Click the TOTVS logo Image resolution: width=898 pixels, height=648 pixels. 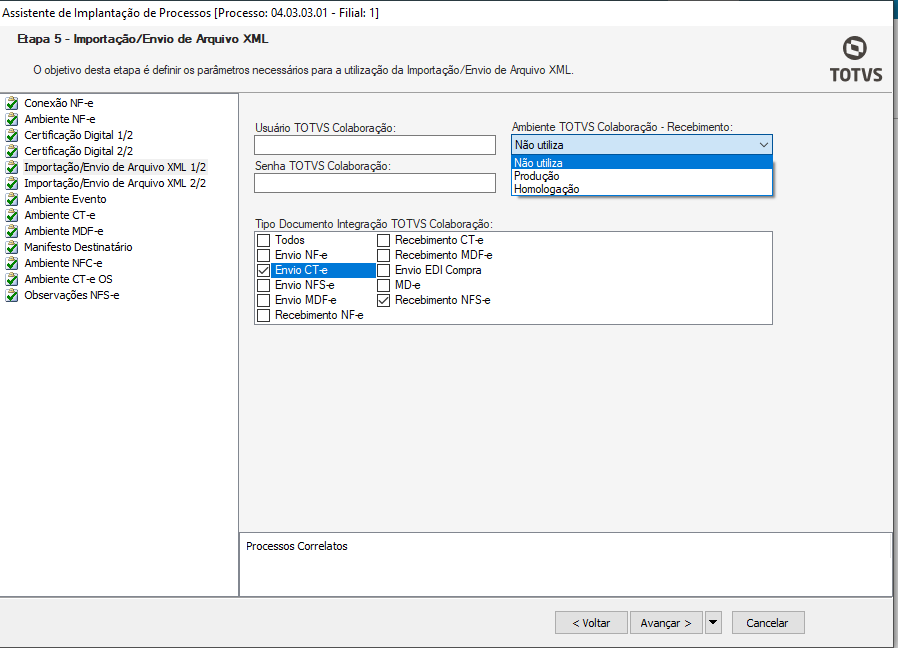click(x=856, y=60)
